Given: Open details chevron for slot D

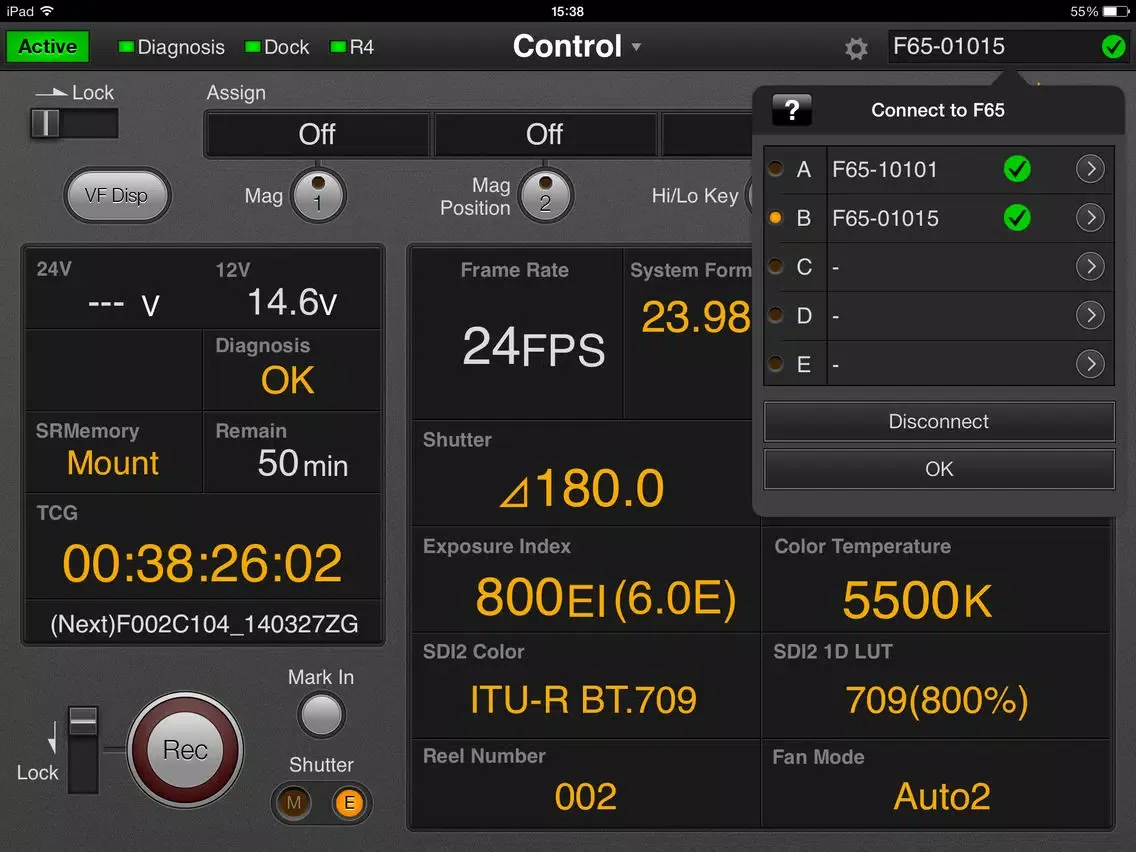Looking at the screenshot, I should [1090, 315].
